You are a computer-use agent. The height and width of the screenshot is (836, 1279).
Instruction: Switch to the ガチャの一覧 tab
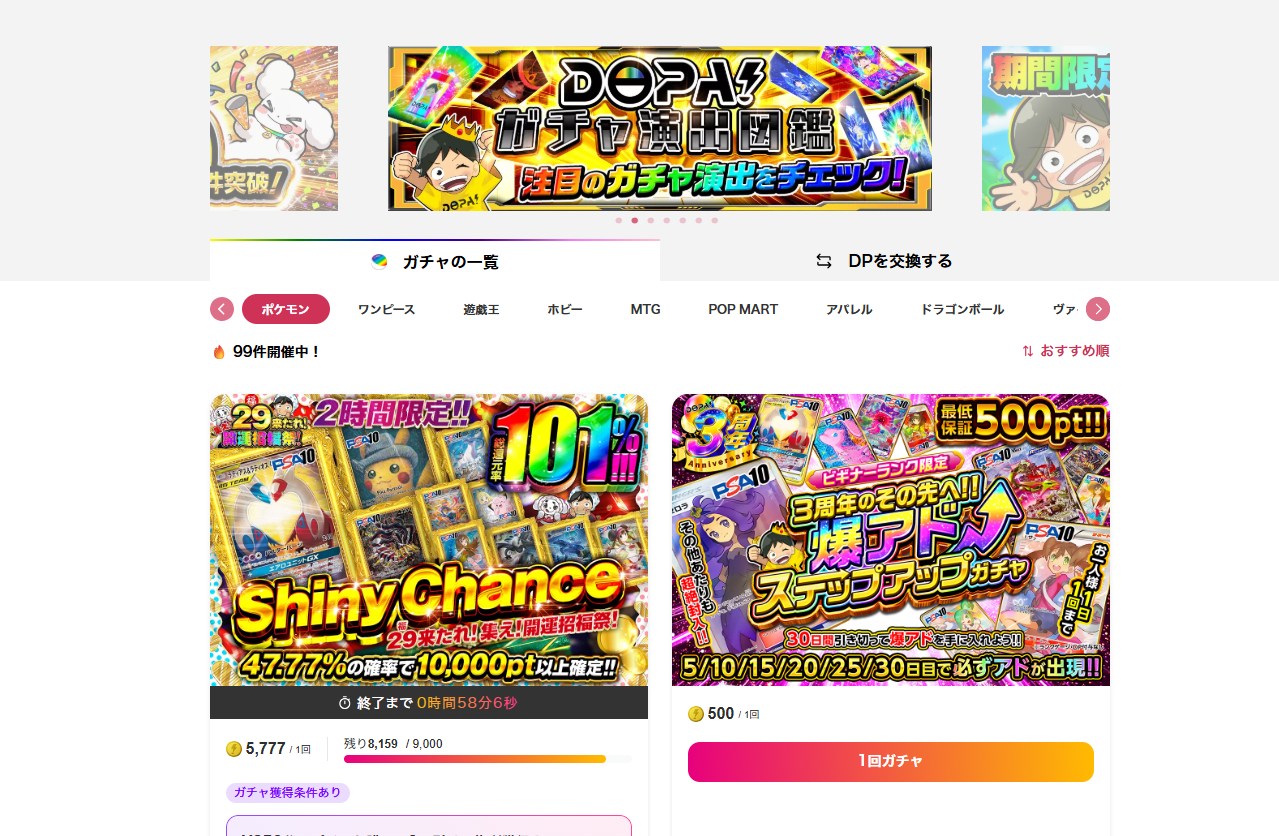pyautogui.click(x=435, y=261)
